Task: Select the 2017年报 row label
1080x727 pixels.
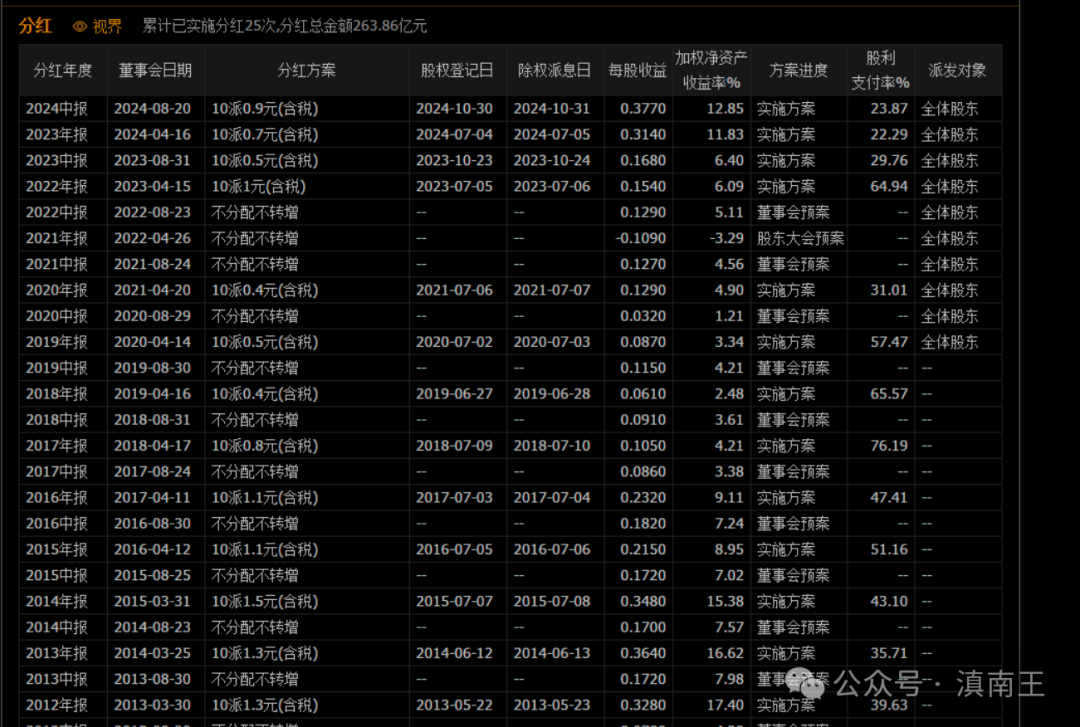Action: [x=56, y=446]
